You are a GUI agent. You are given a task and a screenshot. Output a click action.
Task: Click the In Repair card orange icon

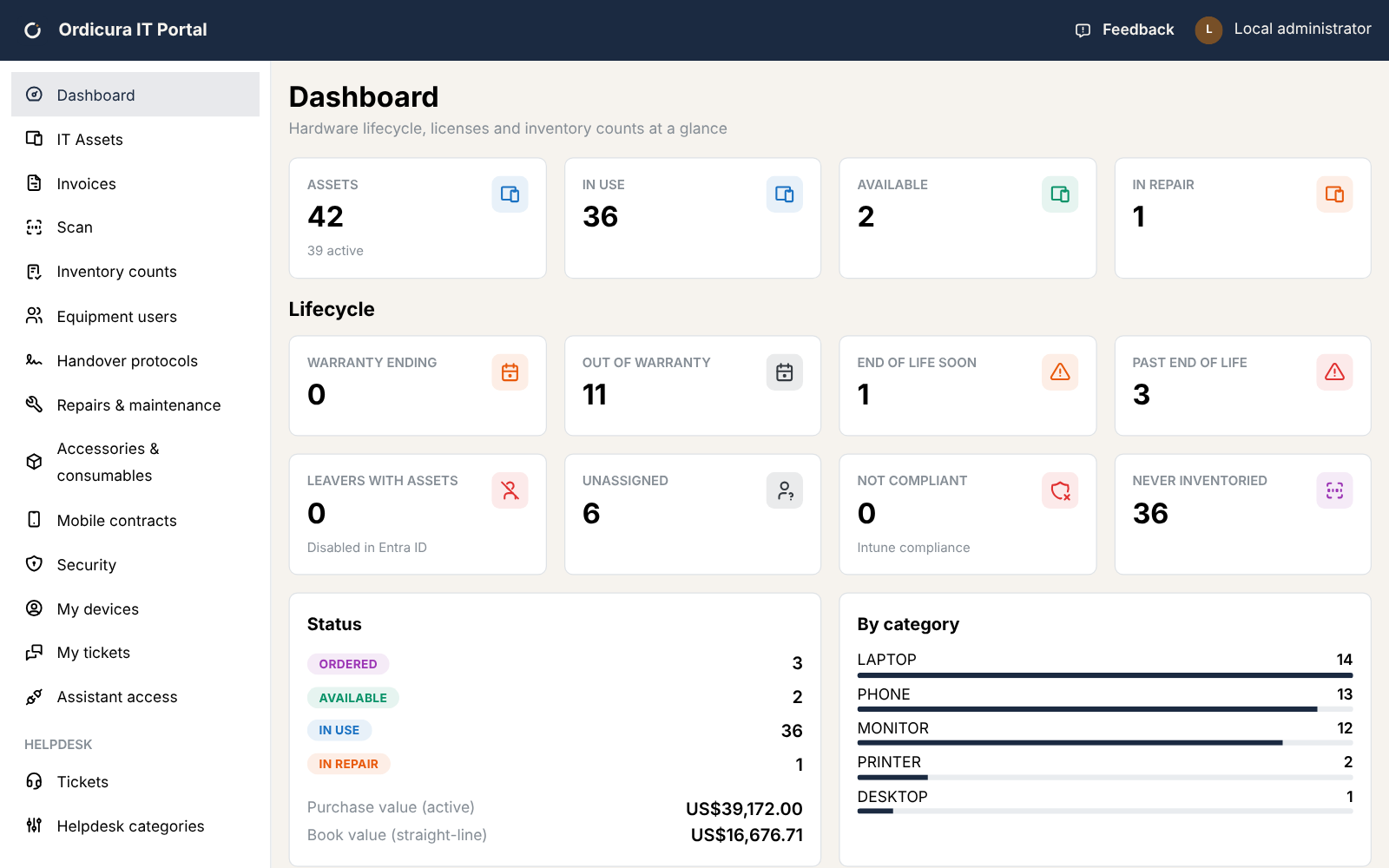point(1335,194)
